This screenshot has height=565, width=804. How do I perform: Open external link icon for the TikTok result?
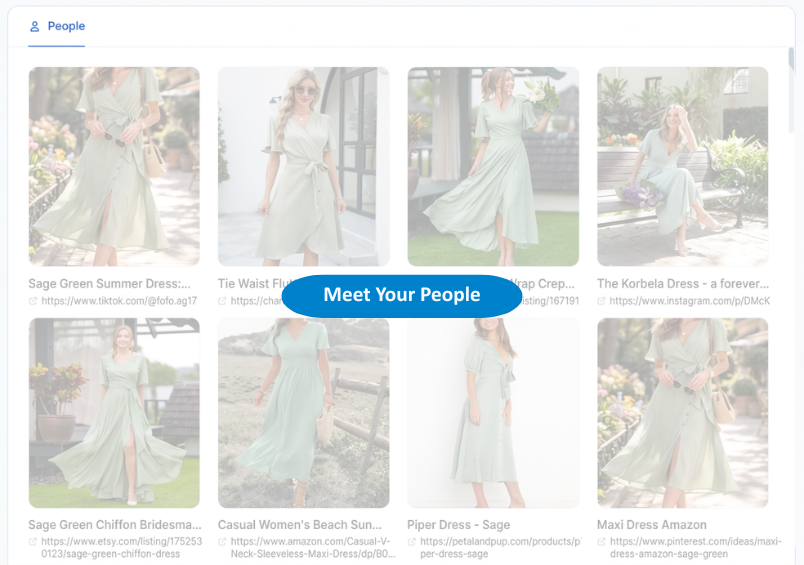[x=33, y=301]
